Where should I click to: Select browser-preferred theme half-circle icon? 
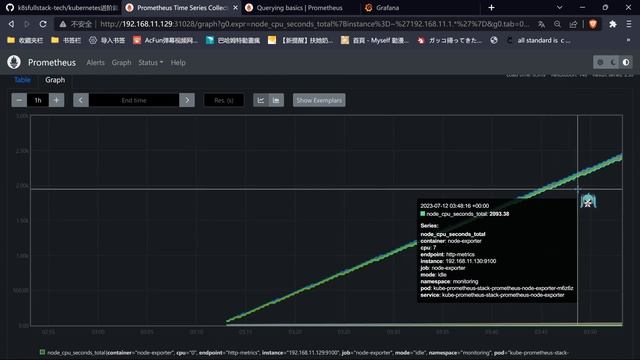click(626, 62)
